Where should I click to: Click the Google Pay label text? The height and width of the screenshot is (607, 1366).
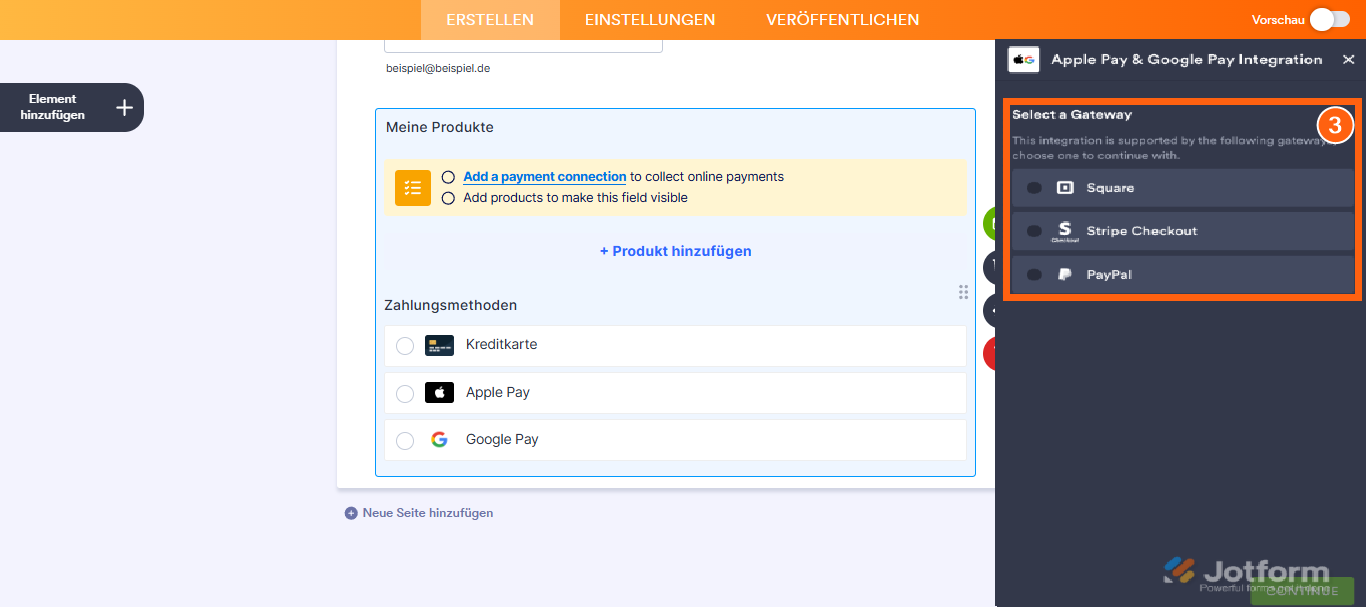point(502,440)
